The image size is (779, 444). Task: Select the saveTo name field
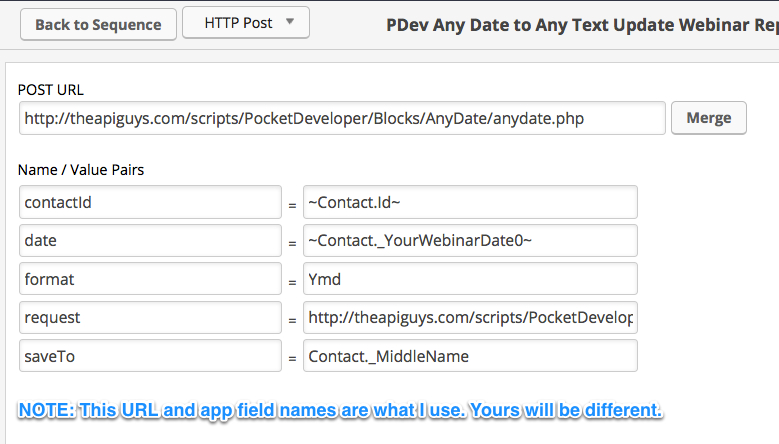point(150,355)
